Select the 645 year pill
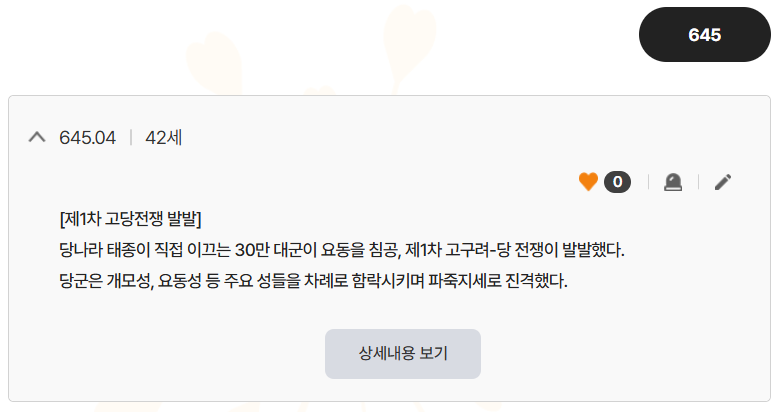The width and height of the screenshot is (780, 412). [x=704, y=35]
